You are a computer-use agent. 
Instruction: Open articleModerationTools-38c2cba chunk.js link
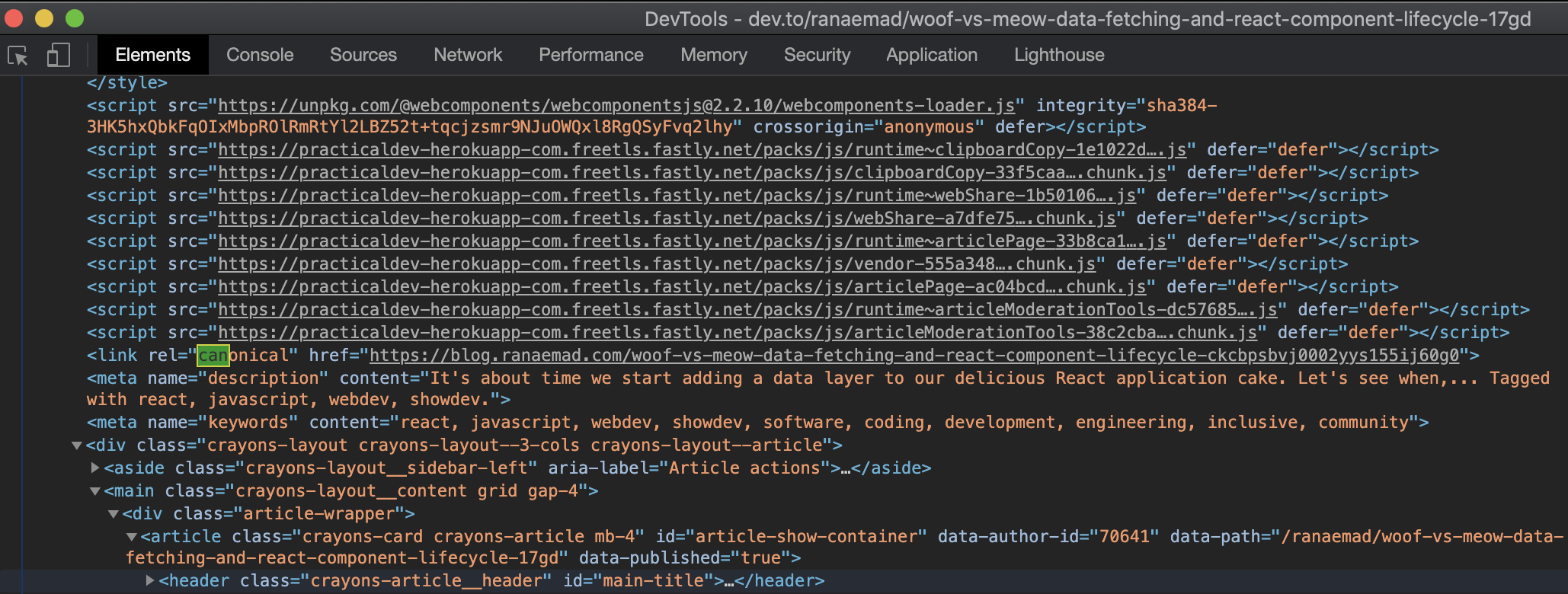coord(738,332)
